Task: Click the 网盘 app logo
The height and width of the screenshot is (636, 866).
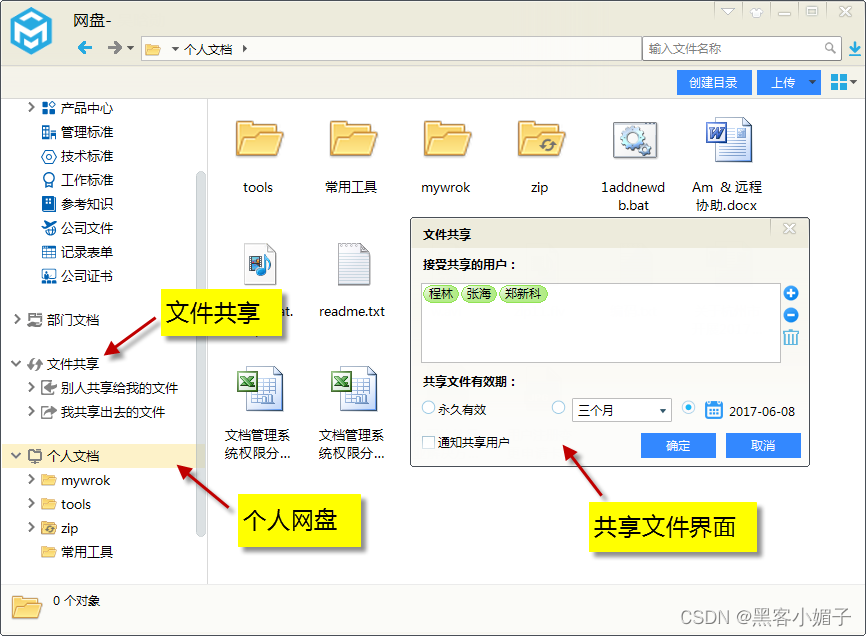Action: pyautogui.click(x=31, y=31)
